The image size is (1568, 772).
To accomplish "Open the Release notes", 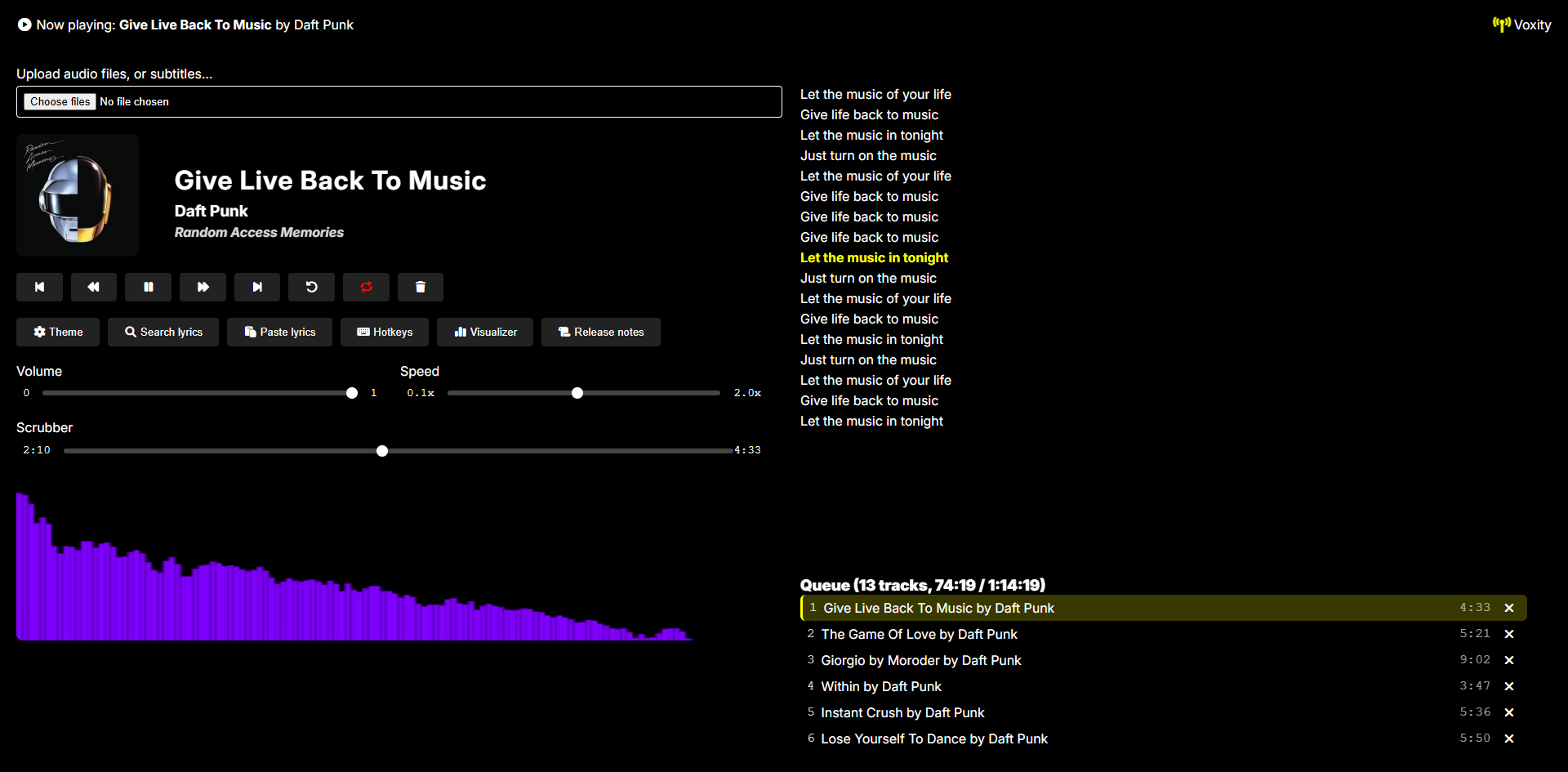I will (601, 332).
